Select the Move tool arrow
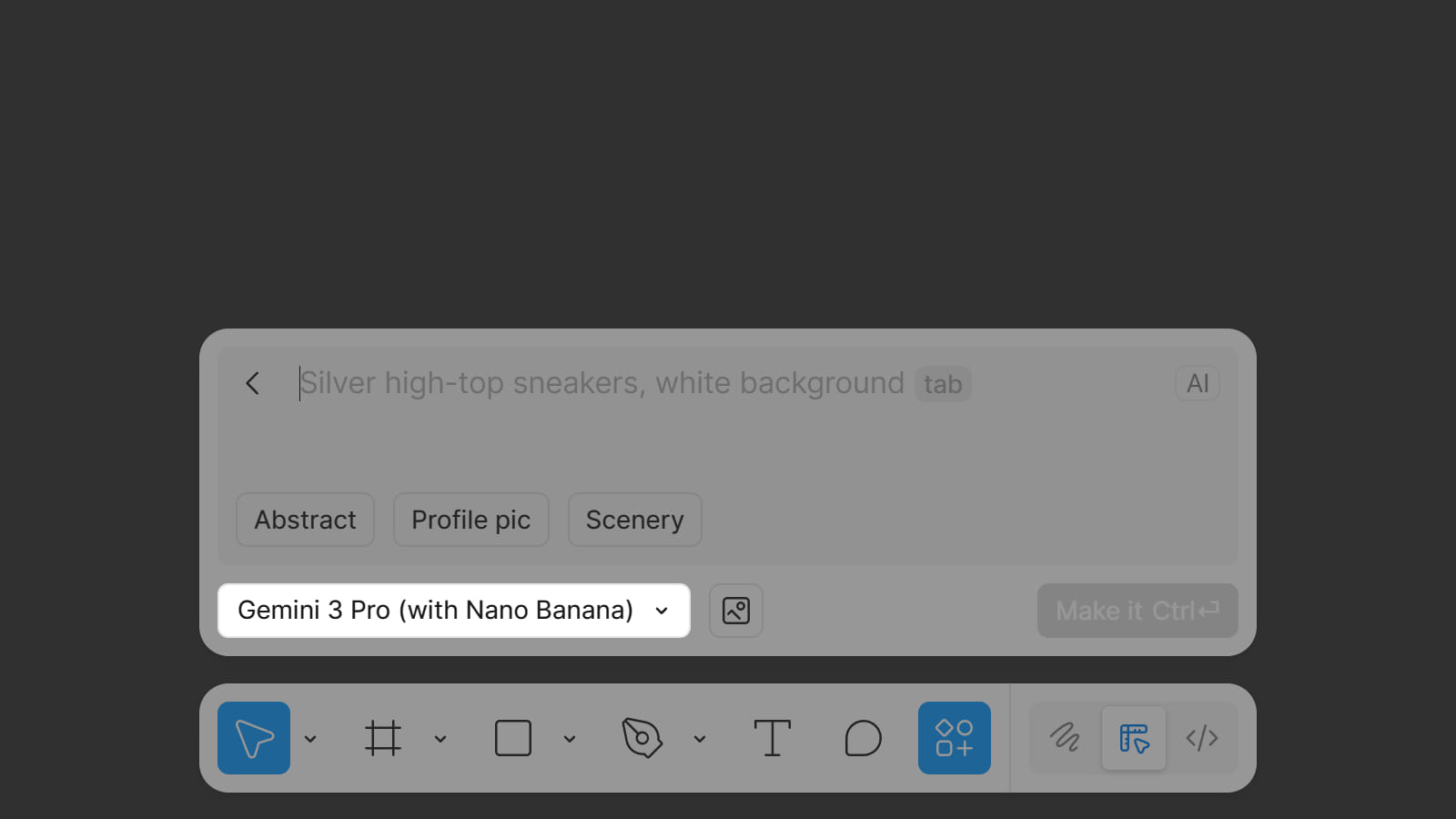 [254, 738]
